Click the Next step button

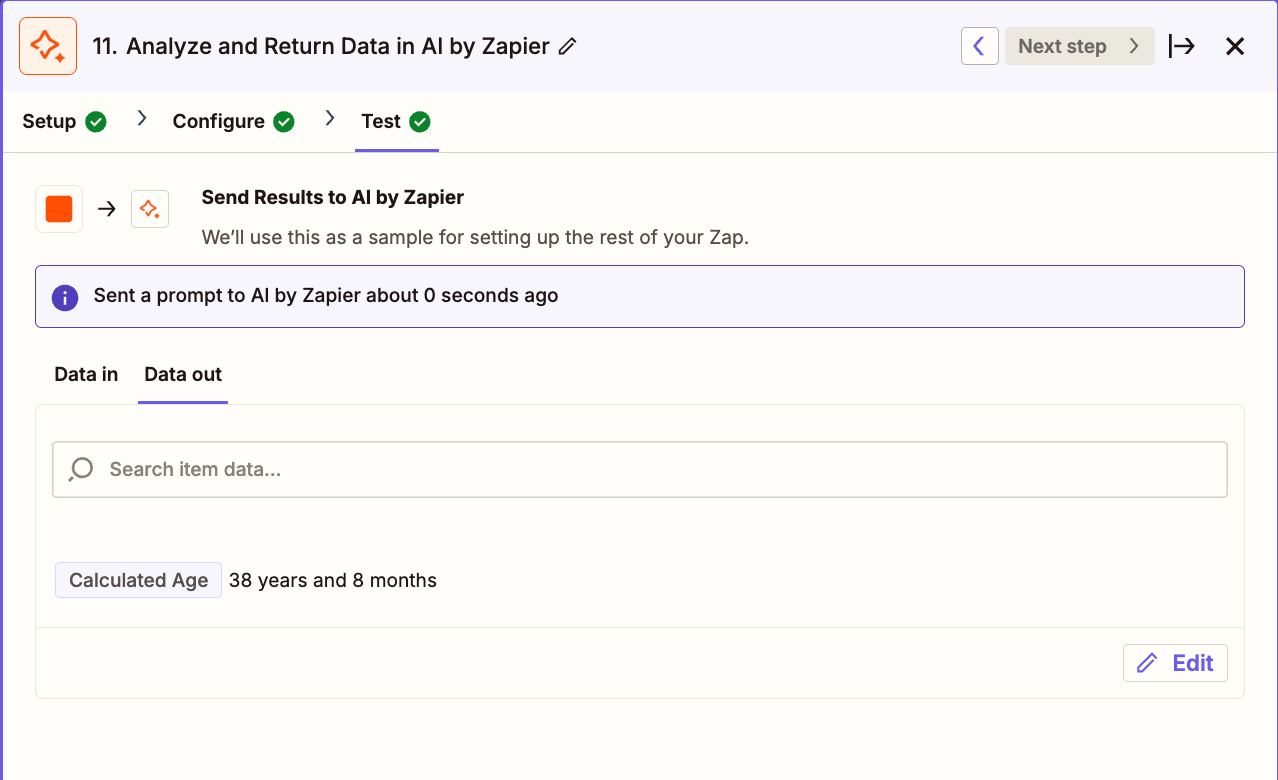(x=1079, y=46)
